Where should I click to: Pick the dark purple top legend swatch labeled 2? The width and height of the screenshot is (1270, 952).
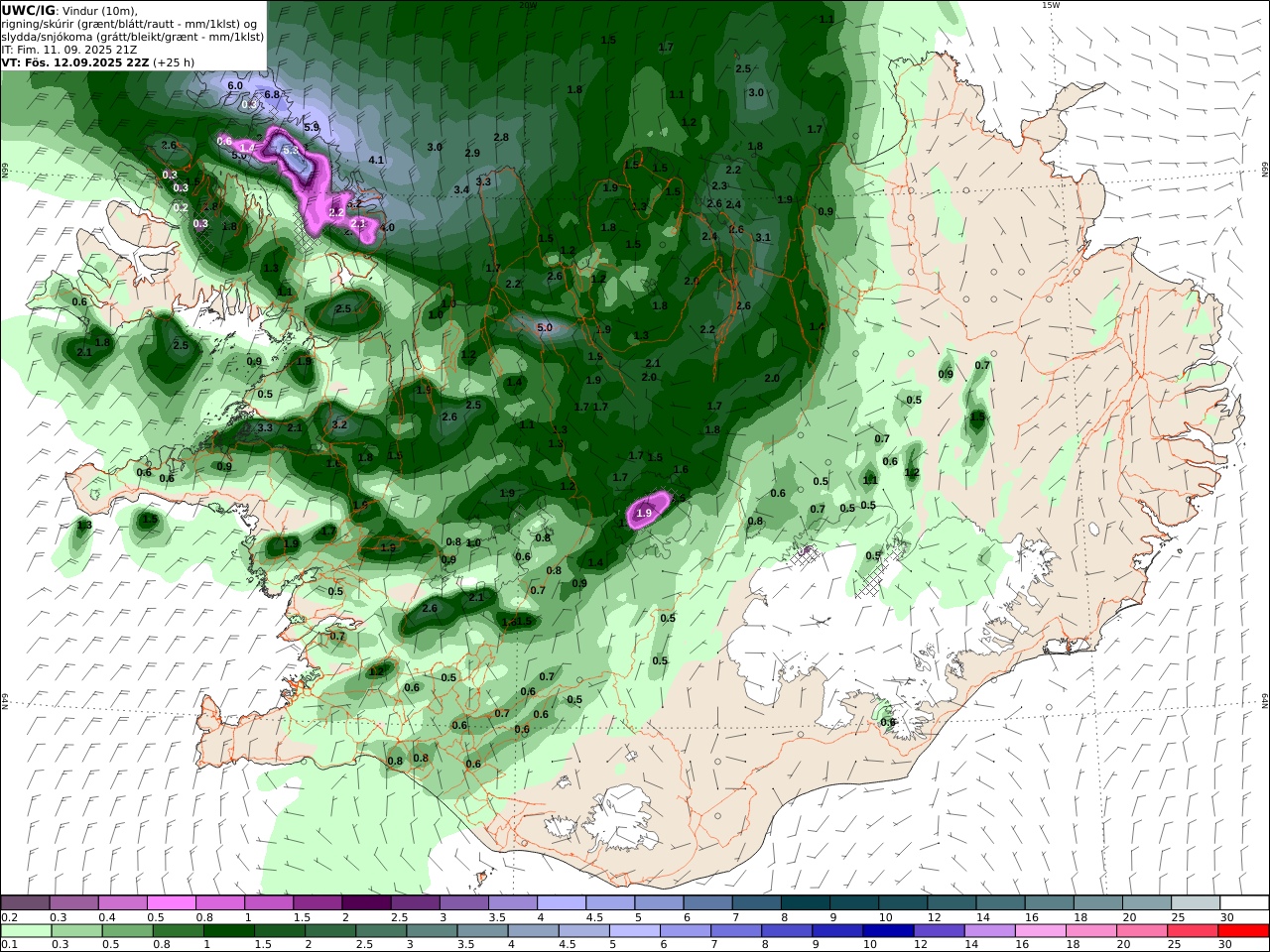[366, 902]
